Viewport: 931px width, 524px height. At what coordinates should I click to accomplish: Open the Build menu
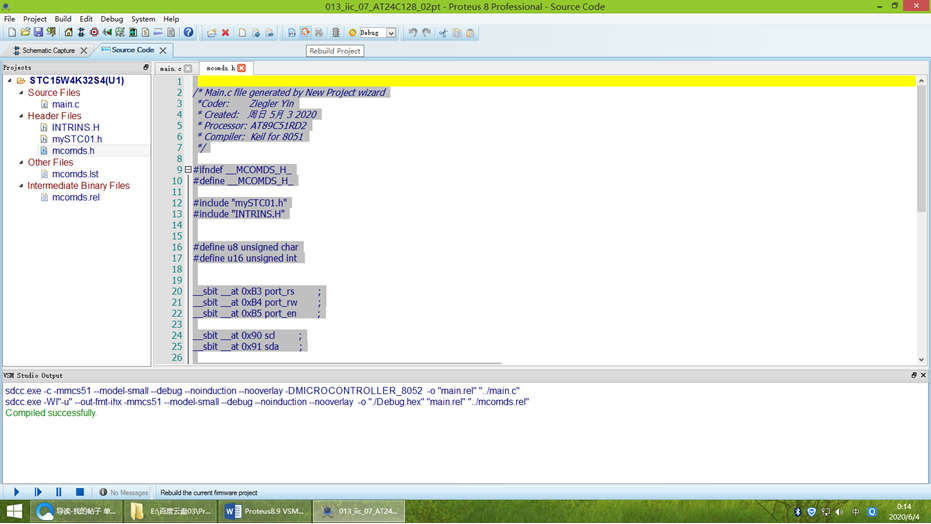pos(63,19)
